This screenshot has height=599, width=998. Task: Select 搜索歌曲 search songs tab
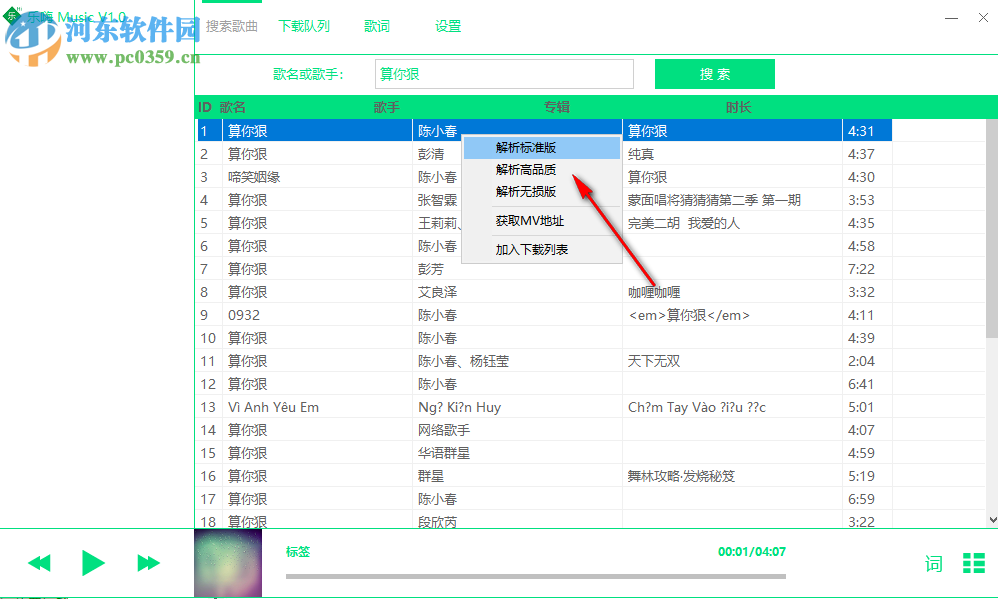tap(232, 26)
